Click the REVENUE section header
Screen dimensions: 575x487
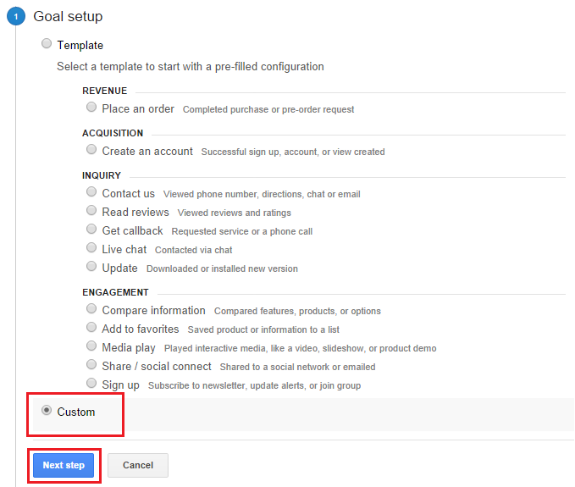(105, 91)
